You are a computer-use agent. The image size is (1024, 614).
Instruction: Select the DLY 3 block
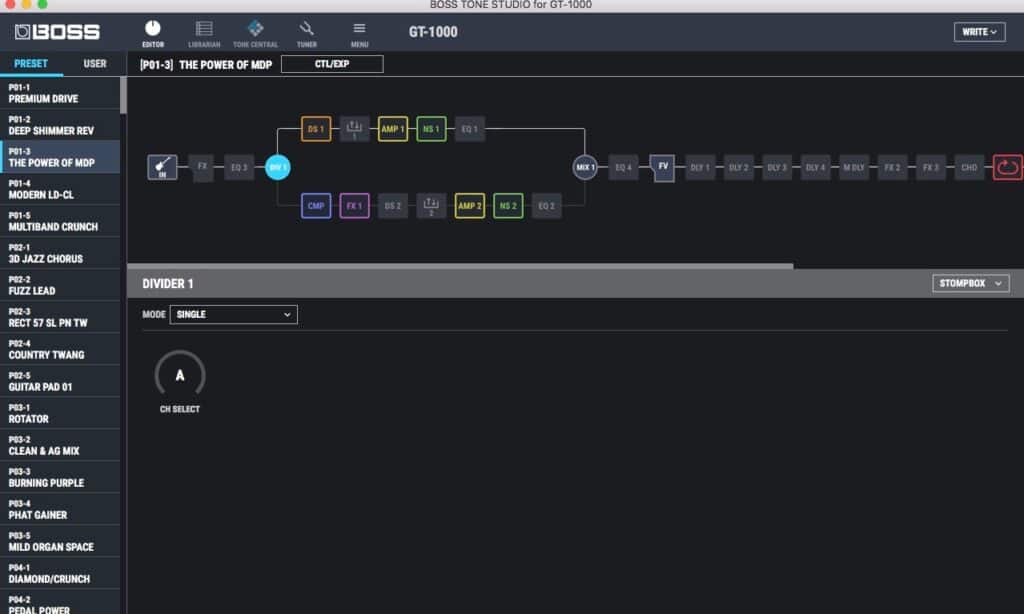(x=777, y=167)
